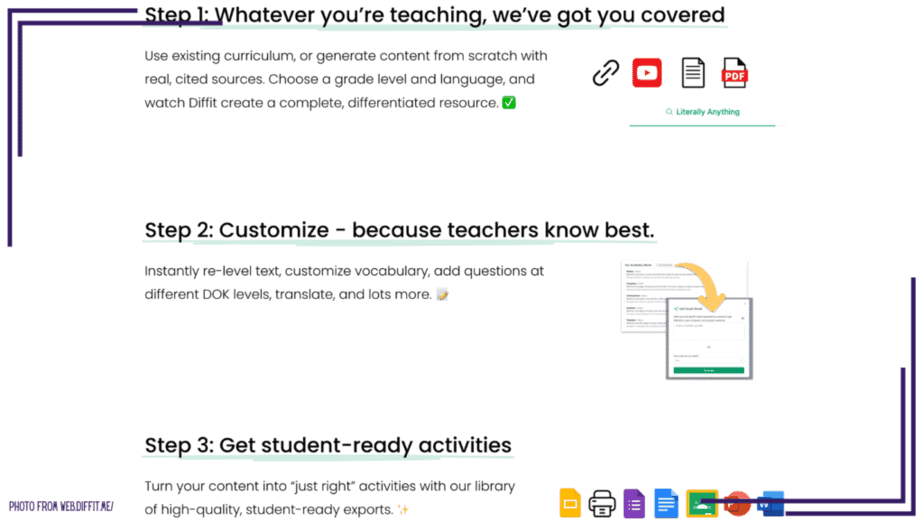Click the Step 3 student-ready activities heading

point(328,445)
